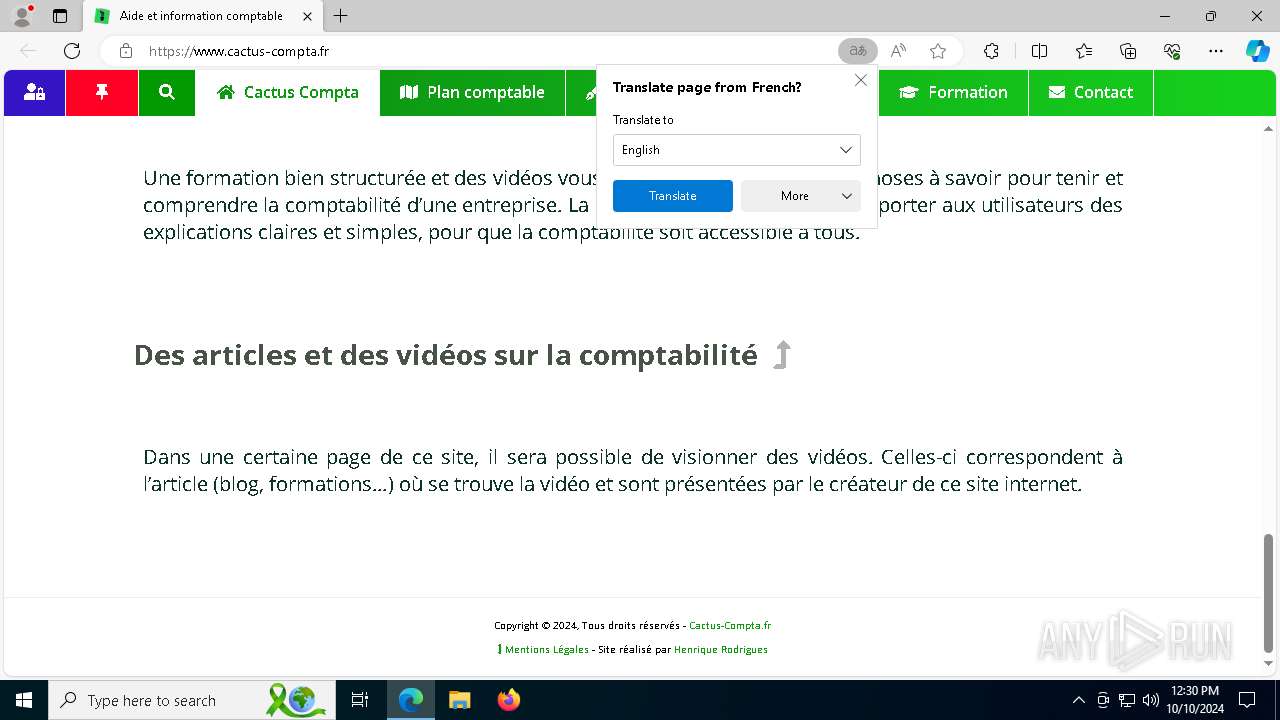1280x720 pixels.
Task: Open the Copilot sidebar icon
Action: coord(1258,51)
